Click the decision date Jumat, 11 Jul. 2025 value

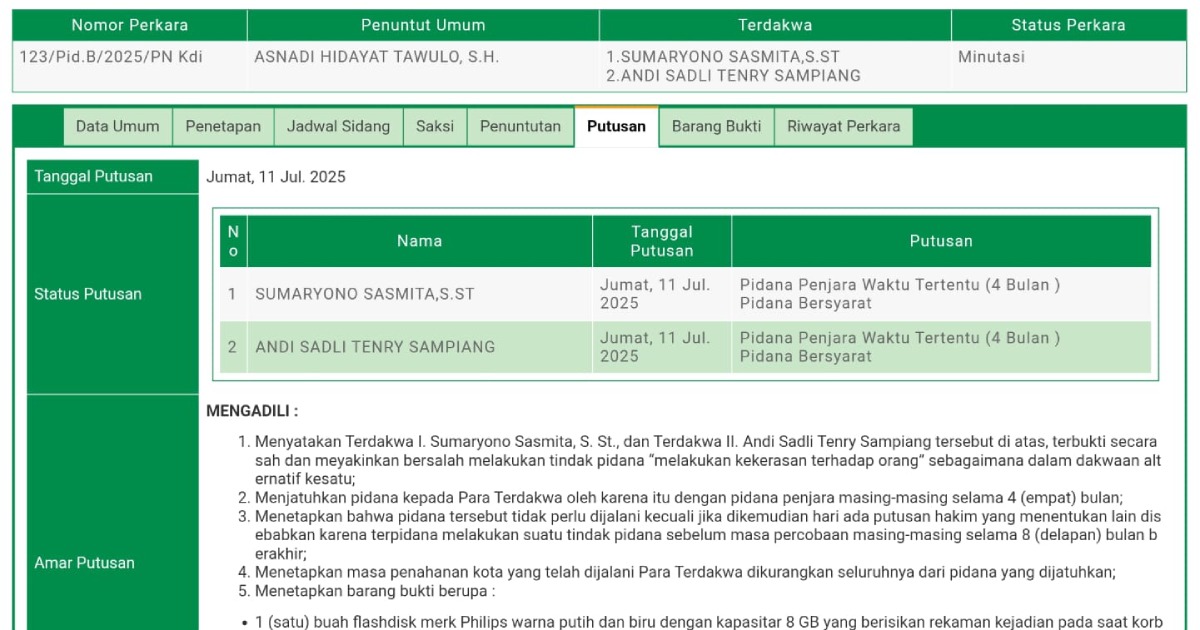pyautogui.click(x=276, y=177)
